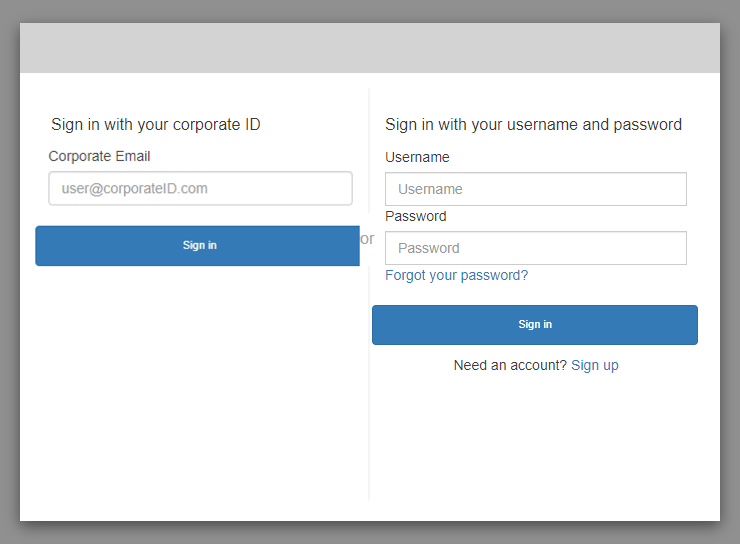Follow the Sign up link
The height and width of the screenshot is (544, 740).
click(594, 365)
